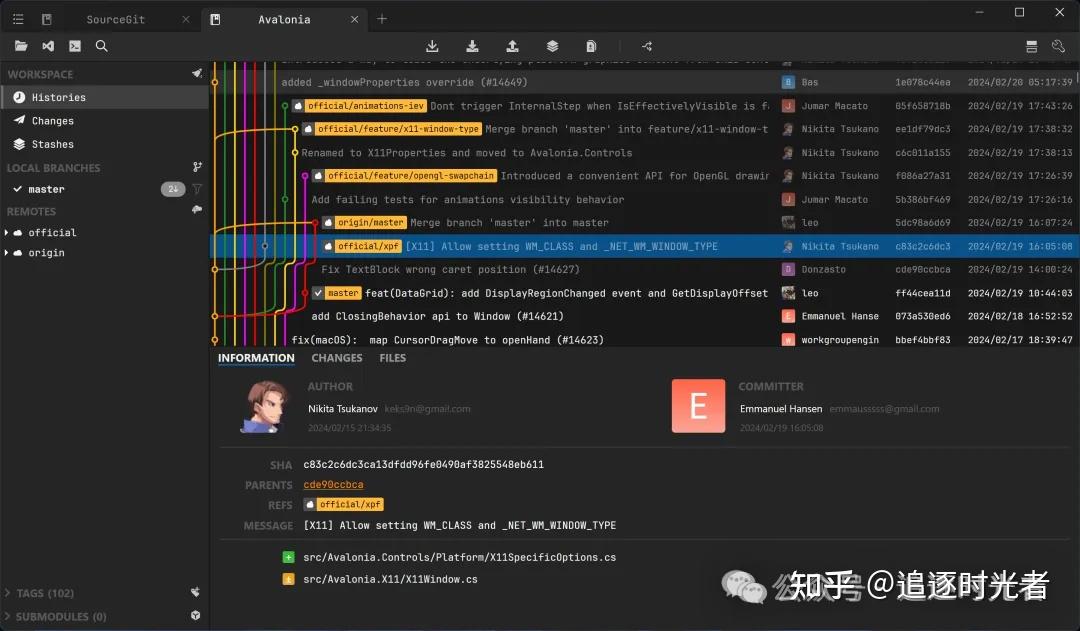Screen dimensions: 1080x631
Task: Click Nikita Tsukanov author avatar
Action: click(265, 406)
